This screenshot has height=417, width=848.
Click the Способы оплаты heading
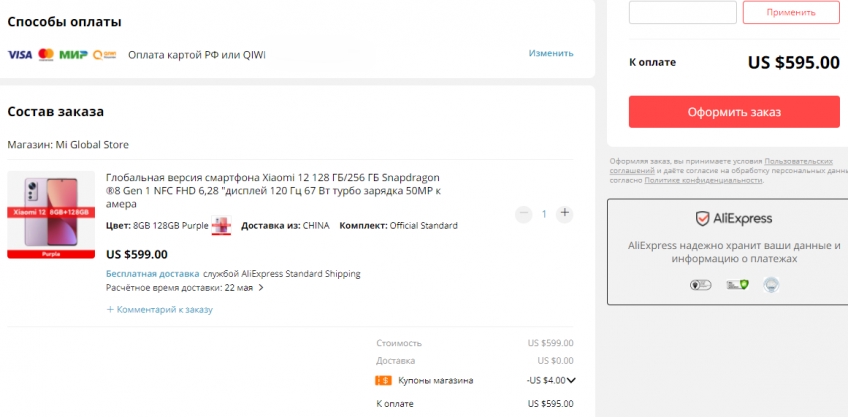click(64, 22)
